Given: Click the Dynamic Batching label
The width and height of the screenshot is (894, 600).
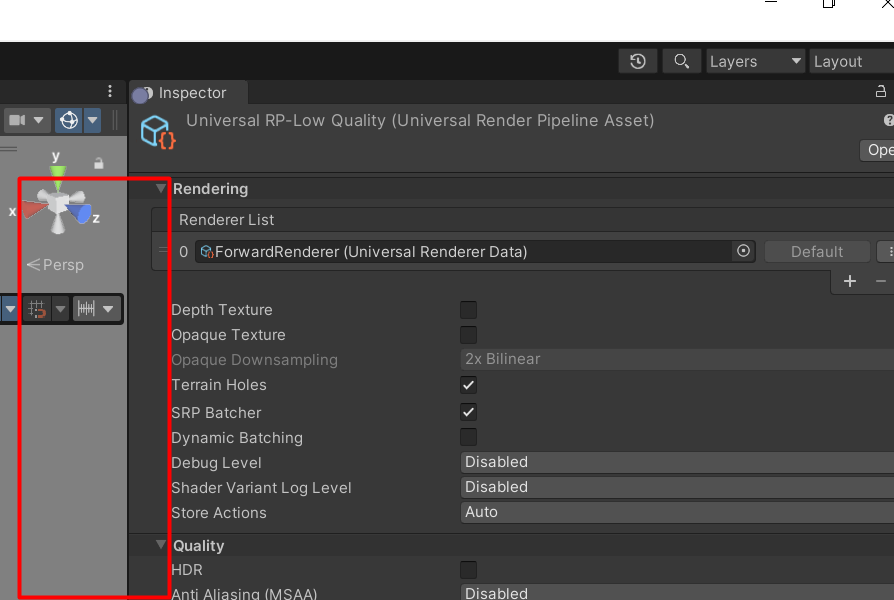Looking at the screenshot, I should 237,438.
